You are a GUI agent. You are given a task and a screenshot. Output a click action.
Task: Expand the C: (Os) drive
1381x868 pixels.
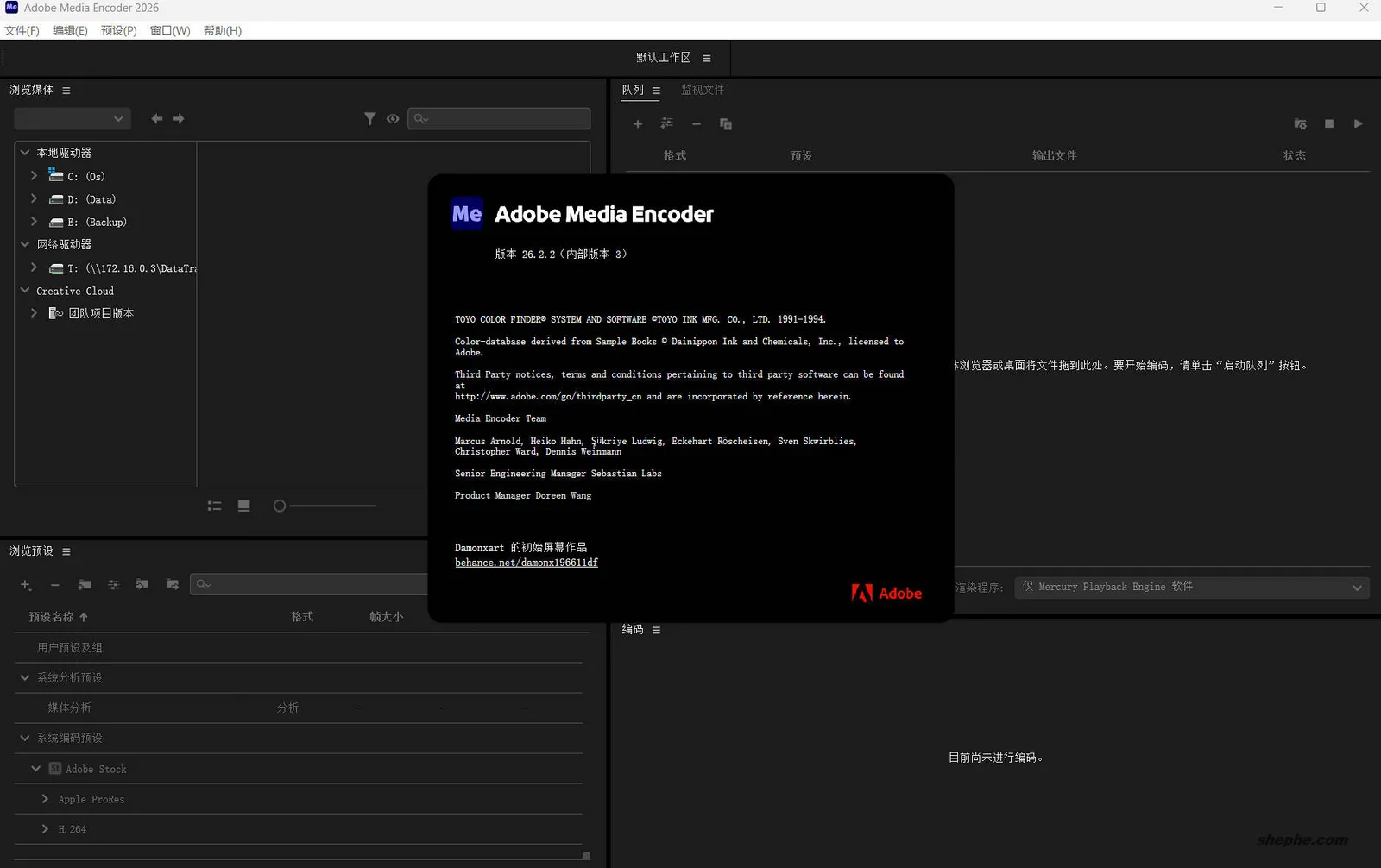point(35,176)
